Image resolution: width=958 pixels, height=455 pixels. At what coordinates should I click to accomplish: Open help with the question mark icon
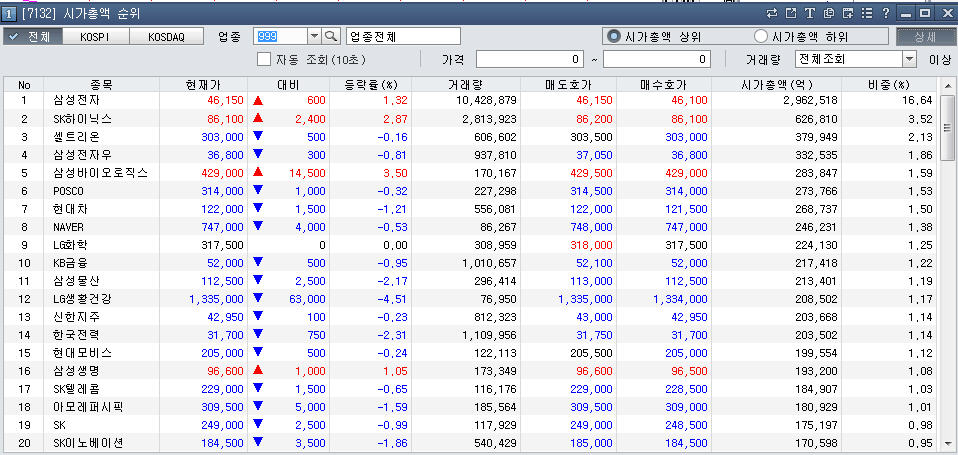tap(886, 13)
